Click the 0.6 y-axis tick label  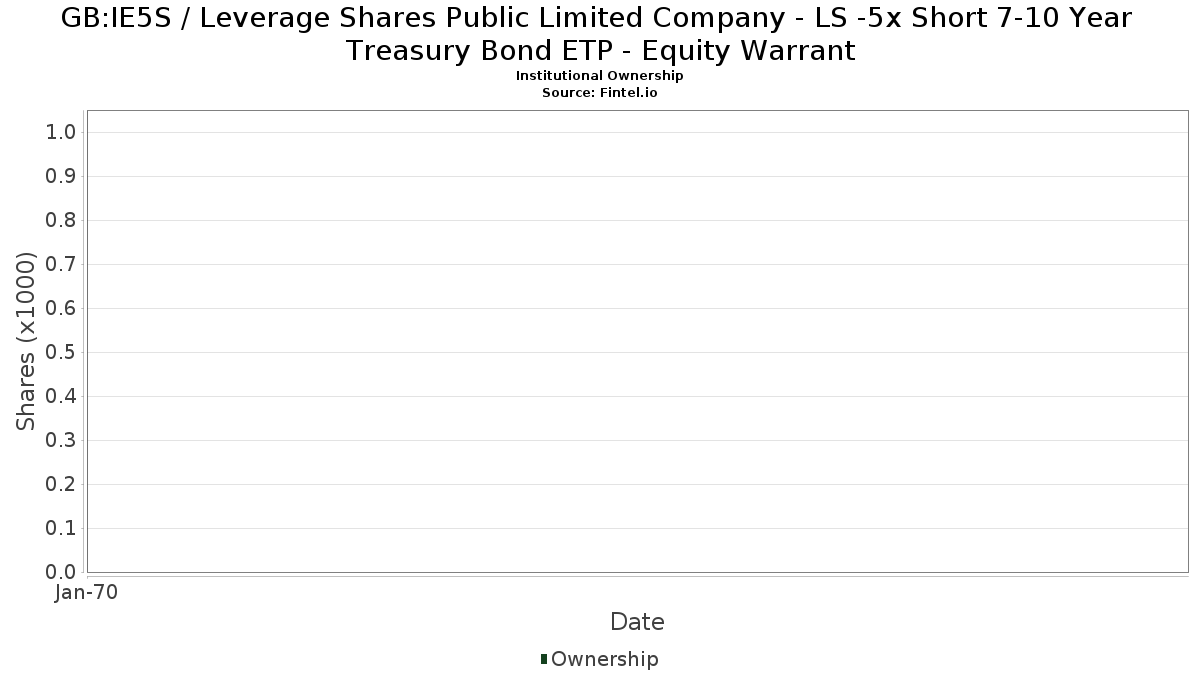62,309
